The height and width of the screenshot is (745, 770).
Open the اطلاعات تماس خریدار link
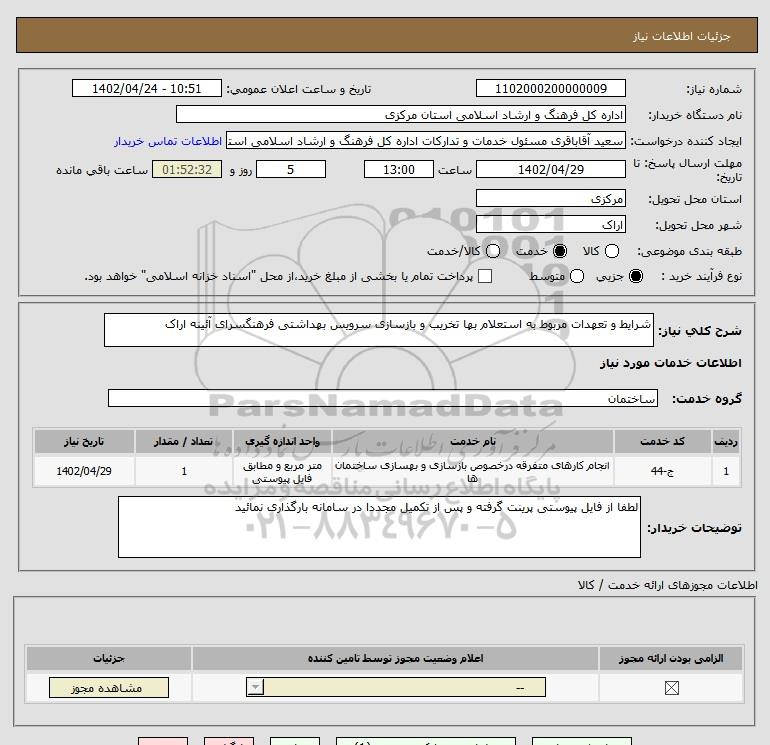(168, 141)
